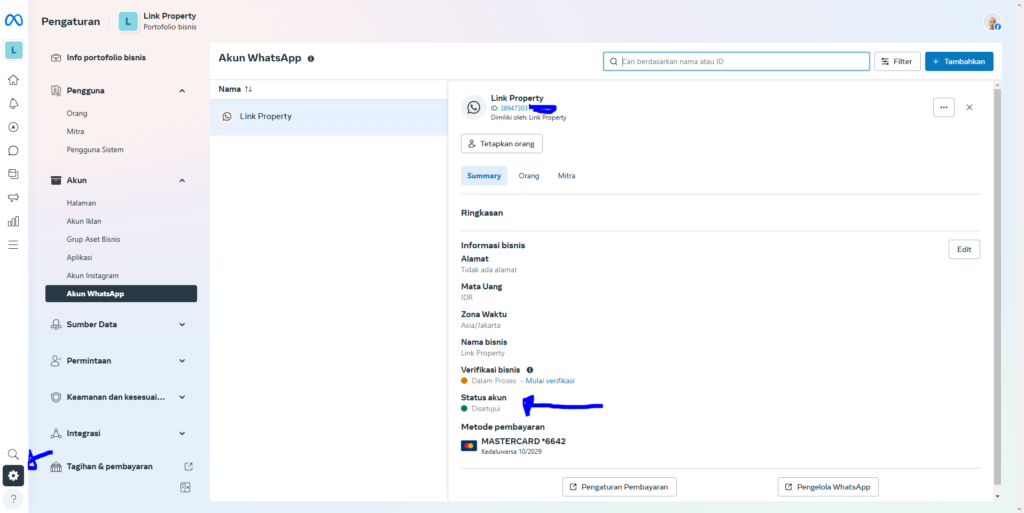Open Pengaturan Pembayaran
The height and width of the screenshot is (513, 1024).
[x=619, y=487]
